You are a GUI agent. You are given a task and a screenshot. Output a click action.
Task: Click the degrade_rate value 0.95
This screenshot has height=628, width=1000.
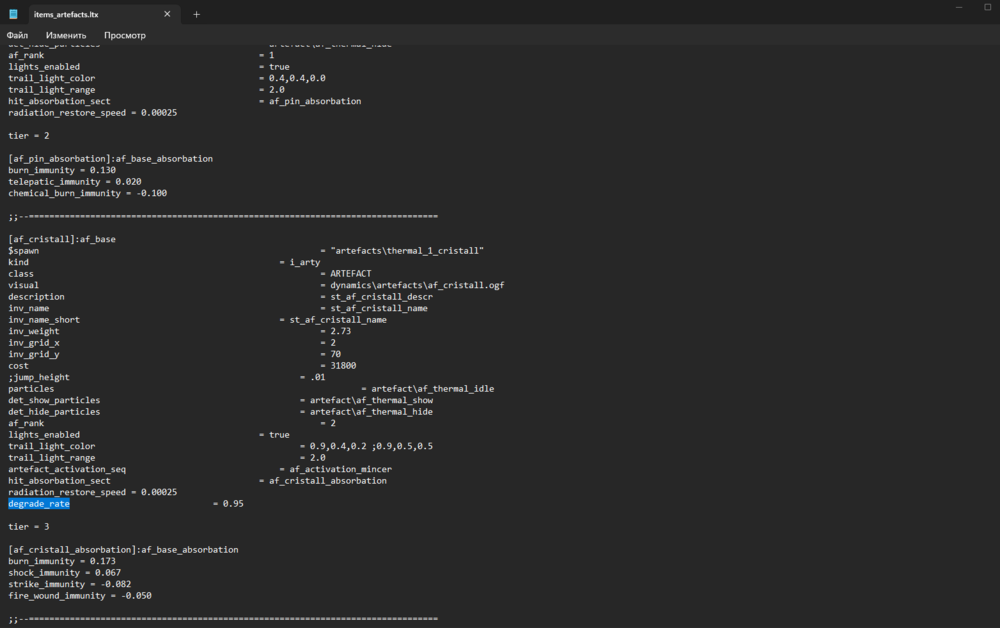pos(233,504)
